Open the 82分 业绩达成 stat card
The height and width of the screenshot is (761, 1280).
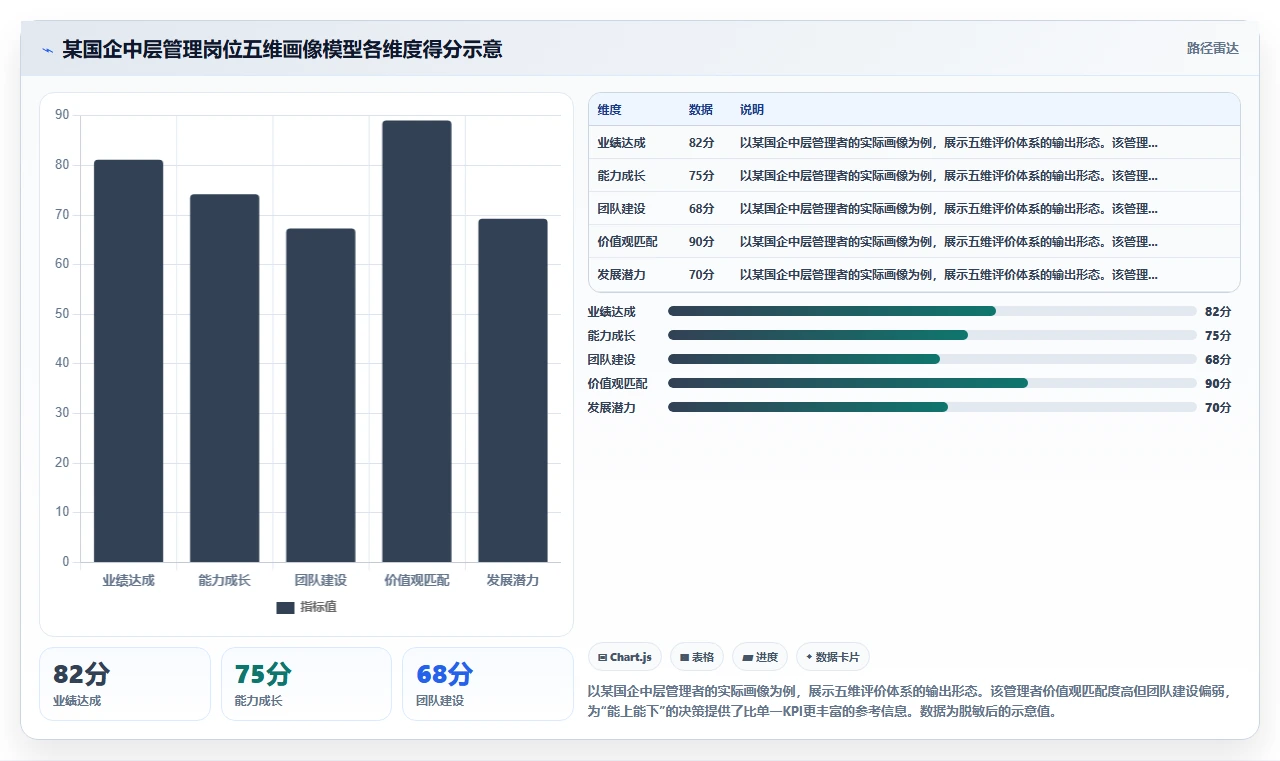coord(125,684)
